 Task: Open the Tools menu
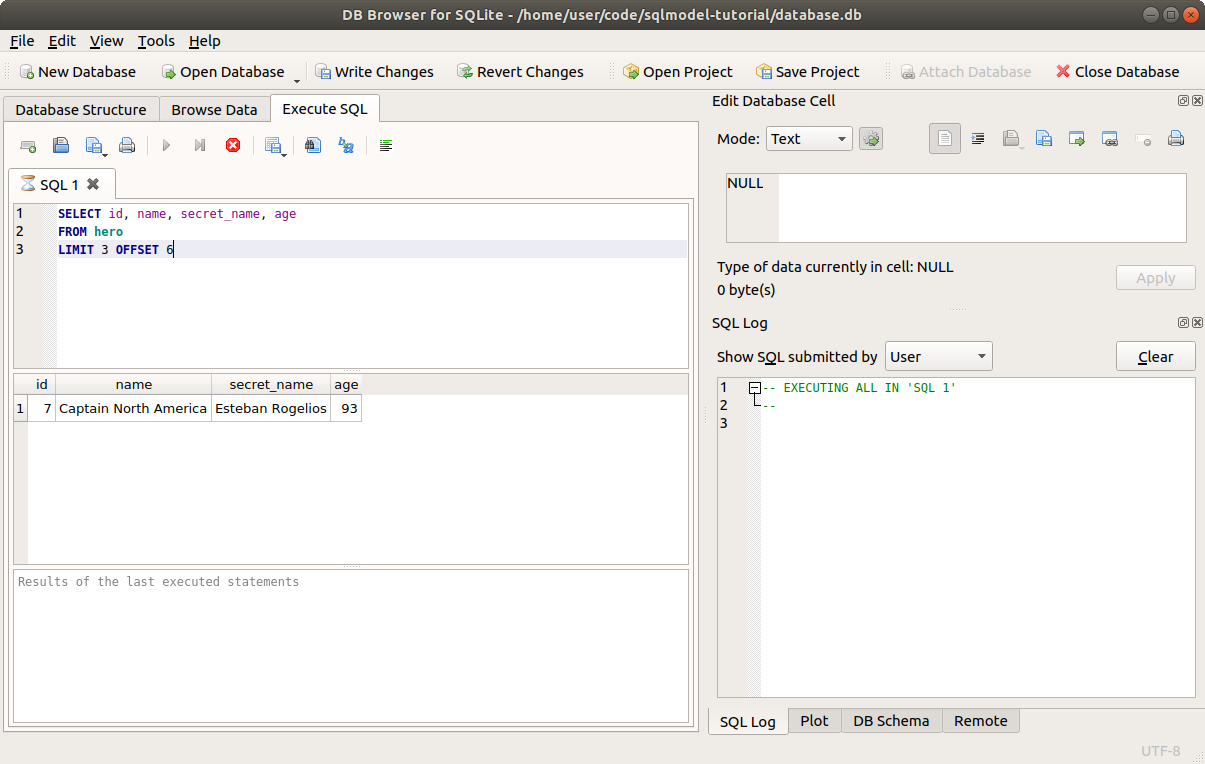click(x=155, y=41)
